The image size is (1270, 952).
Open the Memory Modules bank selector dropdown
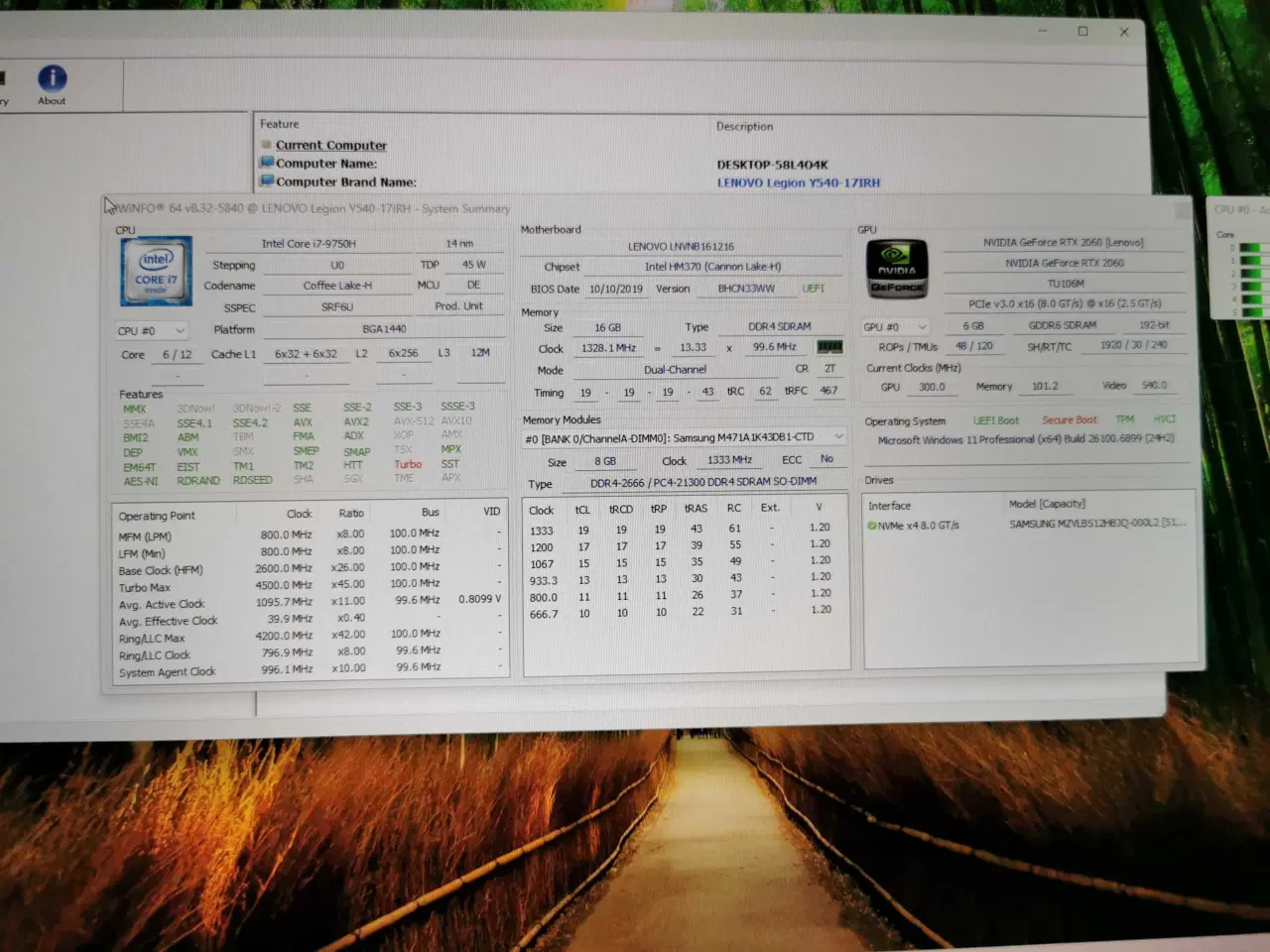(x=839, y=436)
